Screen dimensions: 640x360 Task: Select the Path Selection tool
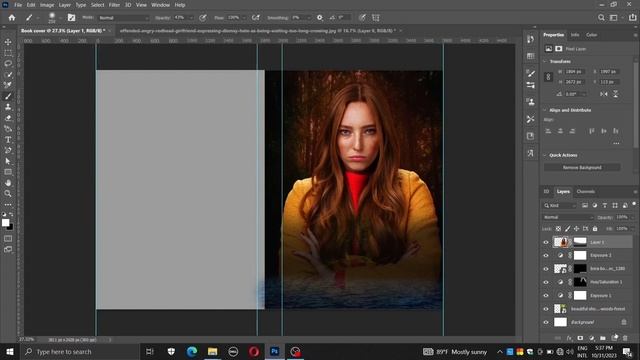(x=8, y=161)
